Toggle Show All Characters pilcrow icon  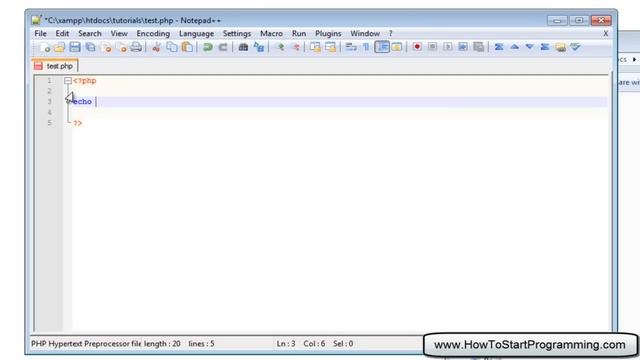pyautogui.click(x=366, y=47)
